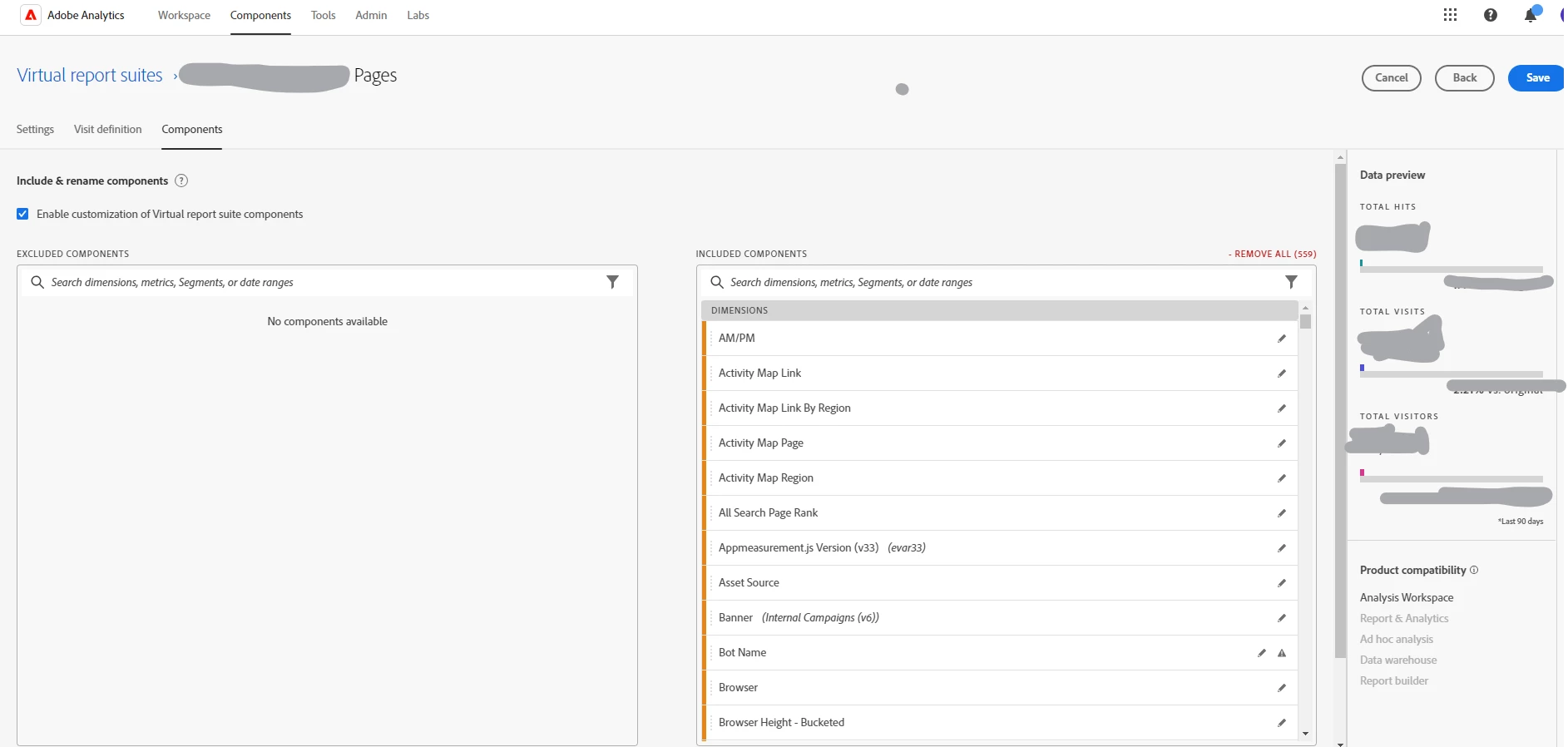Image resolution: width=1568 pixels, height=747 pixels.
Task: Rename Browser Height - Bucketed pencil icon
Action: coord(1282,723)
